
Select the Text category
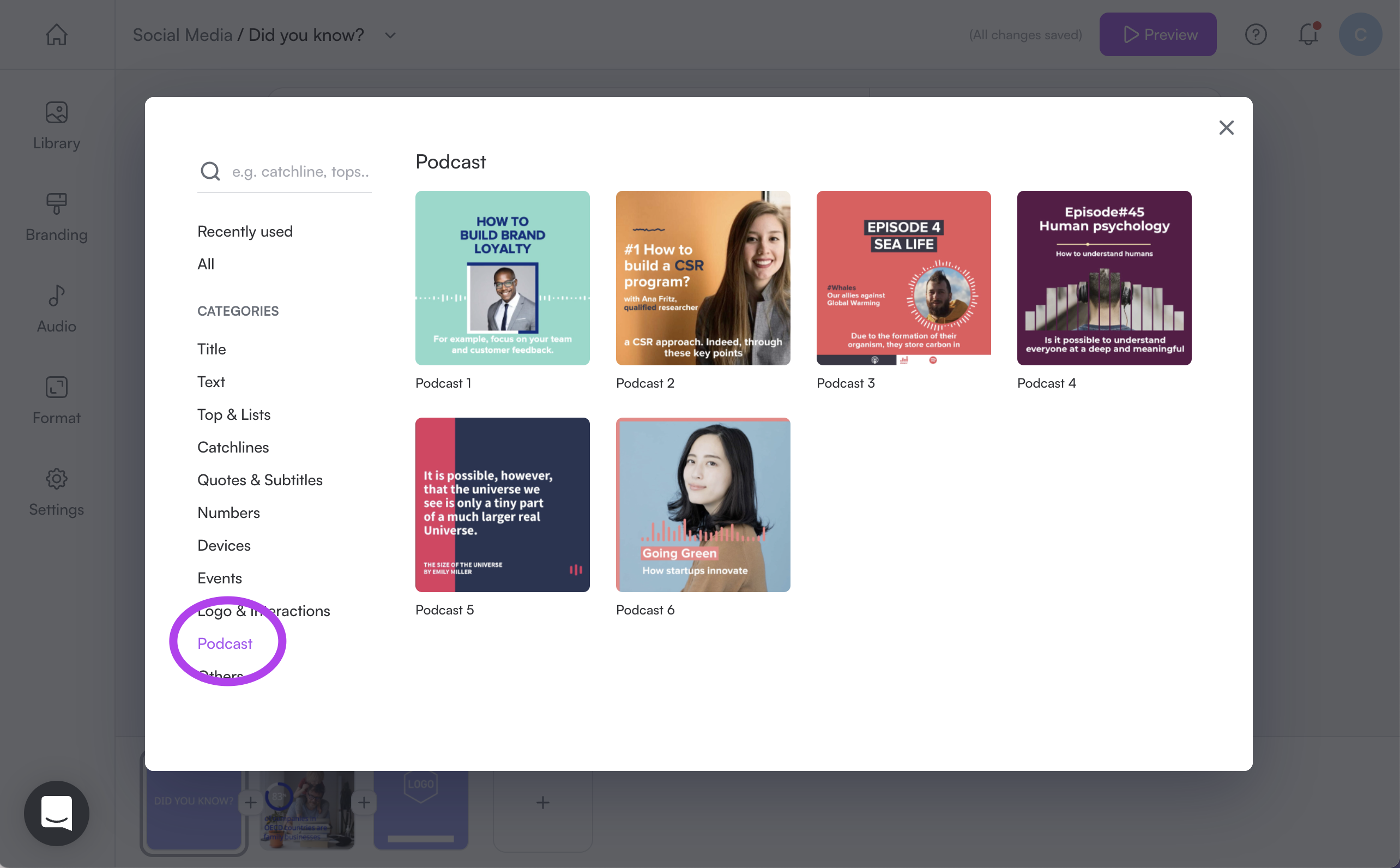pos(210,382)
